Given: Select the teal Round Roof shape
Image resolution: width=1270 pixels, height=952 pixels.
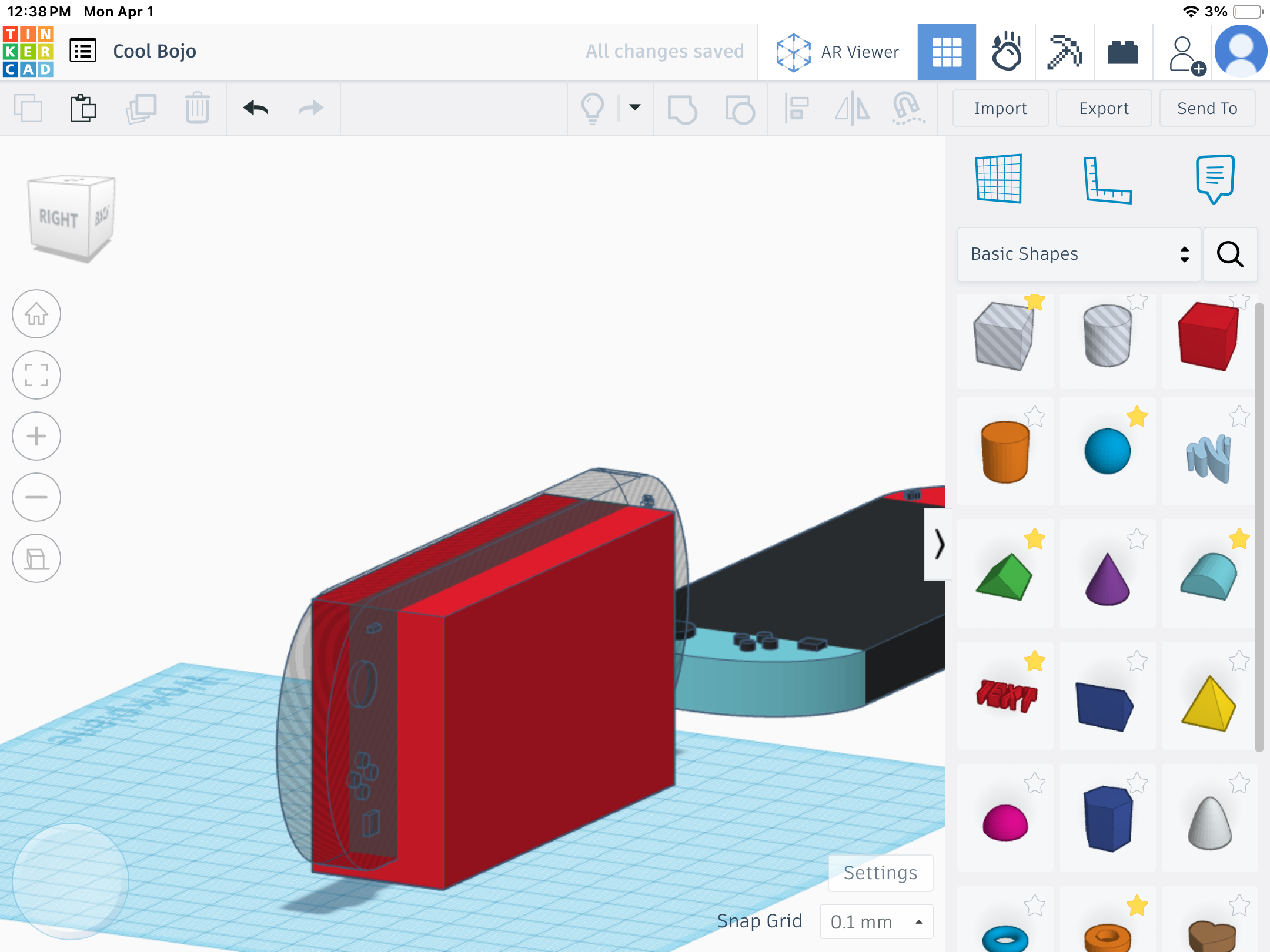Looking at the screenshot, I should point(1209,576).
